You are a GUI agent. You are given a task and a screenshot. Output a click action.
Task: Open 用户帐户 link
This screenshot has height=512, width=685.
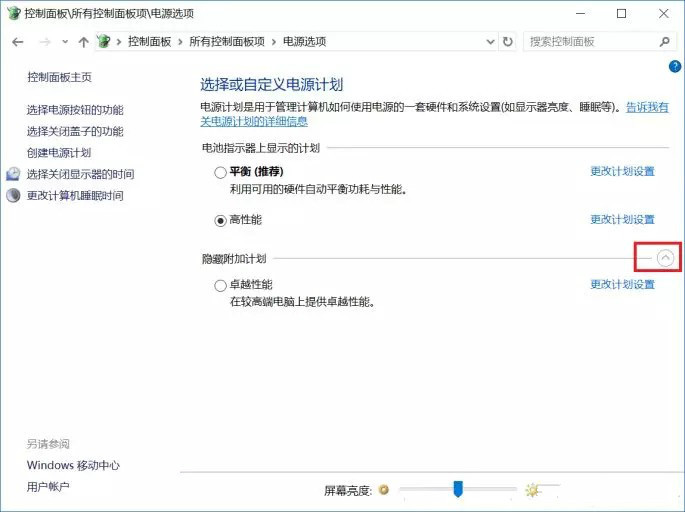pos(48,487)
